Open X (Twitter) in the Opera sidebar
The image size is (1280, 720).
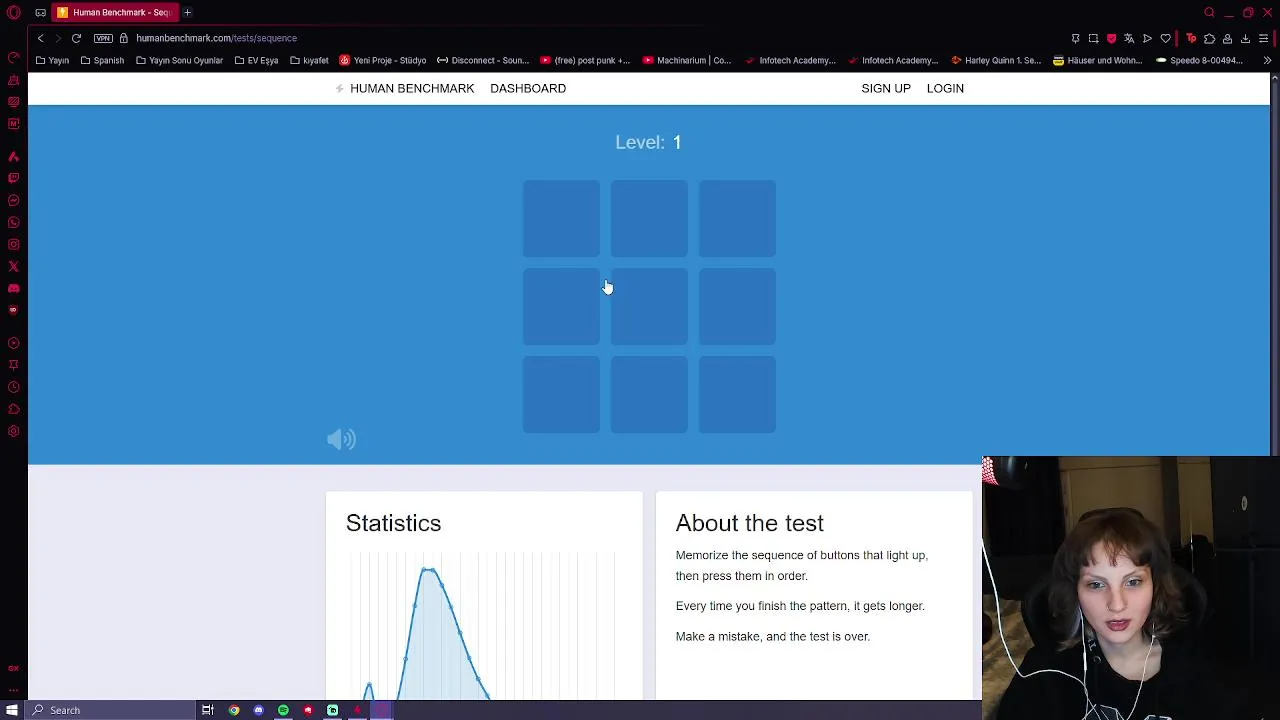13,266
